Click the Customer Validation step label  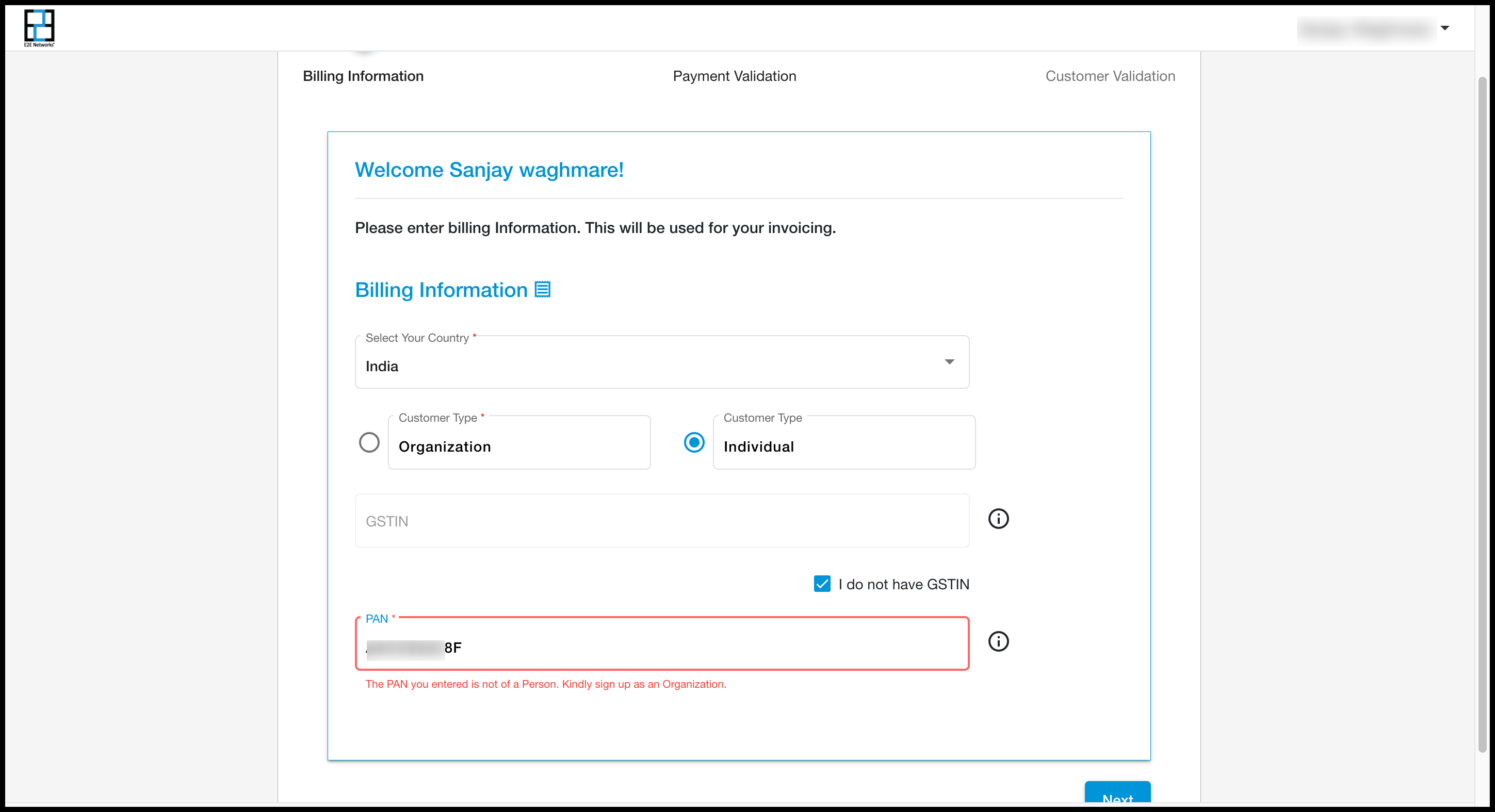1110,76
